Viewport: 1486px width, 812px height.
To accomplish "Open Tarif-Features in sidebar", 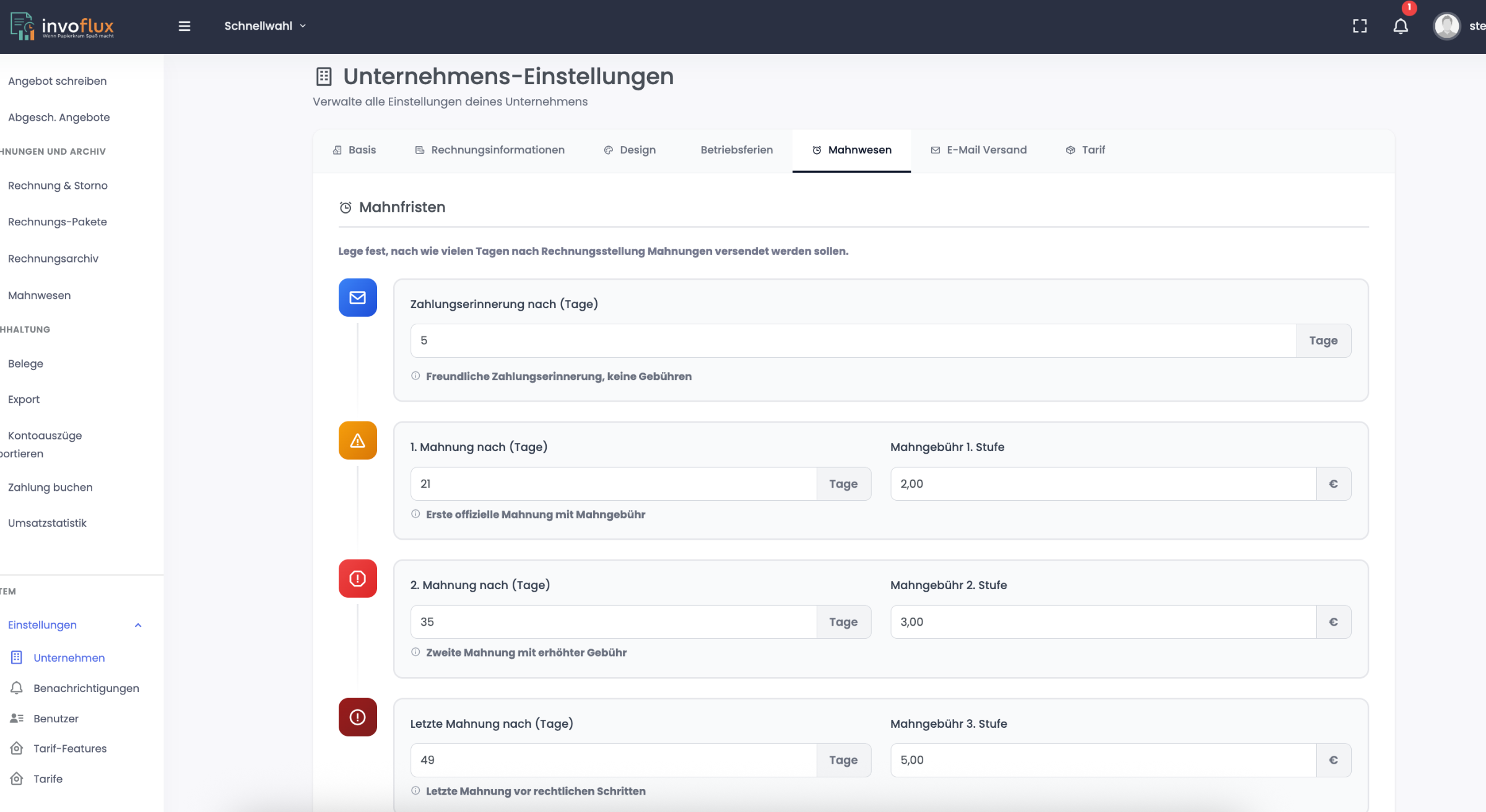I will coord(70,748).
